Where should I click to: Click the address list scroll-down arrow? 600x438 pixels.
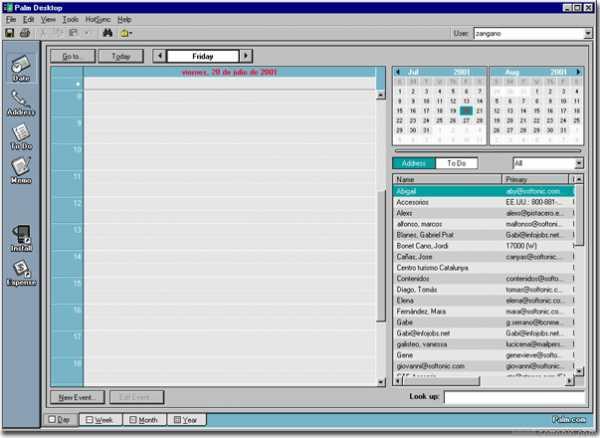[579, 371]
